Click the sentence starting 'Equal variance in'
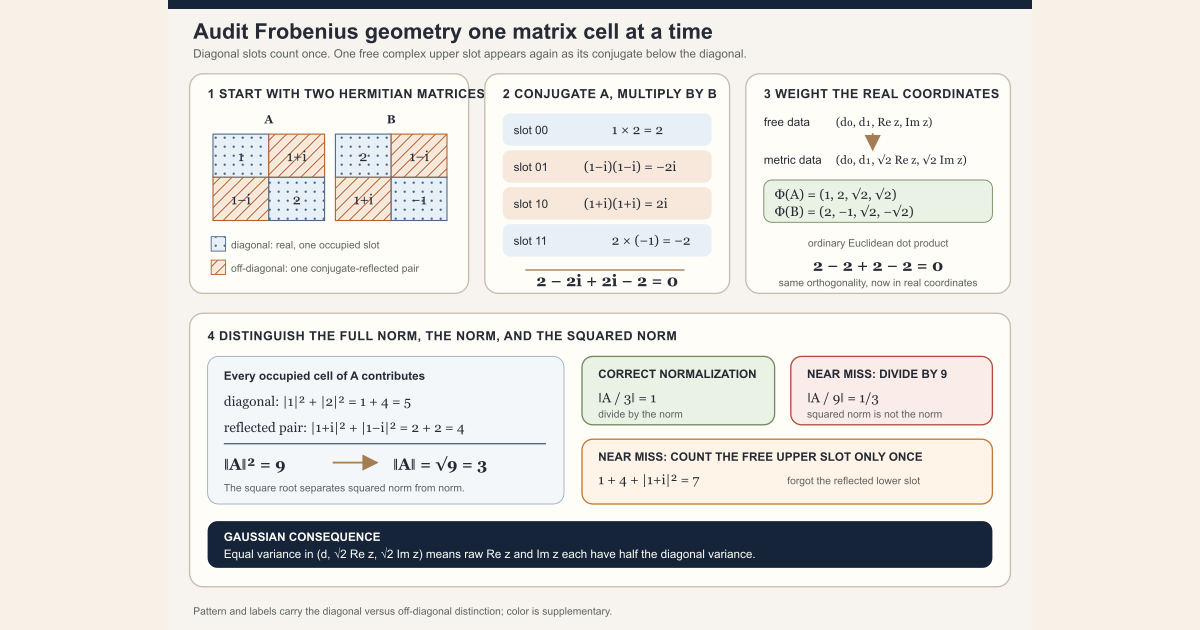This screenshot has width=1200, height=630. click(x=489, y=554)
